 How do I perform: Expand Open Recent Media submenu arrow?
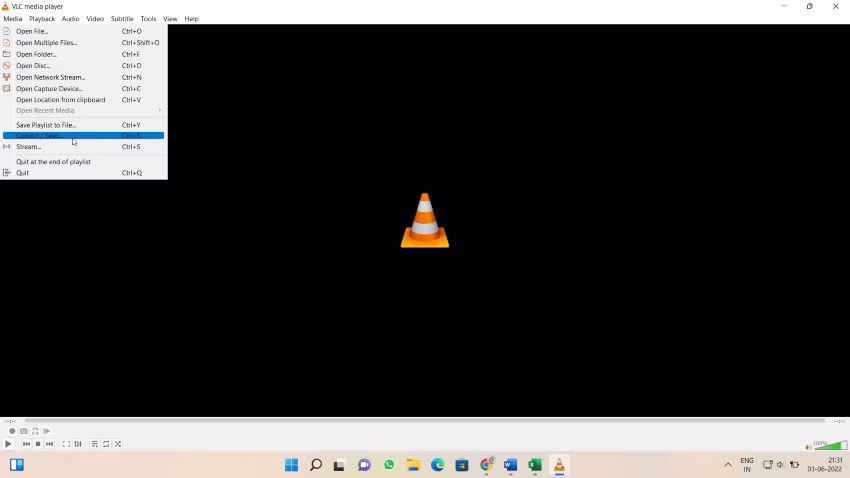[160, 111]
